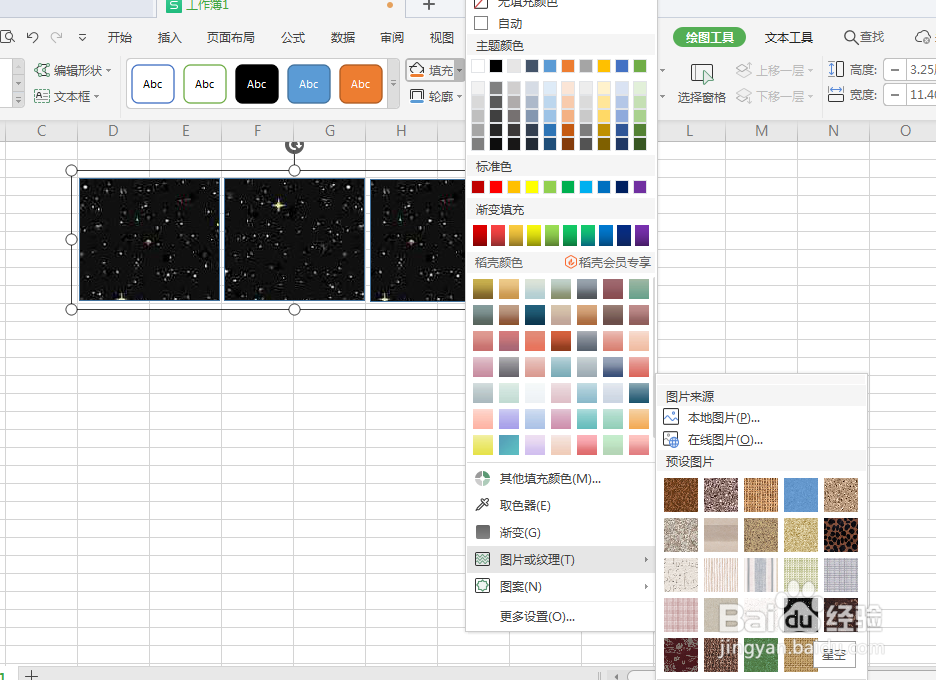Open the 编辑形状 dropdown arrow
936x680 pixels.
click(x=109, y=70)
